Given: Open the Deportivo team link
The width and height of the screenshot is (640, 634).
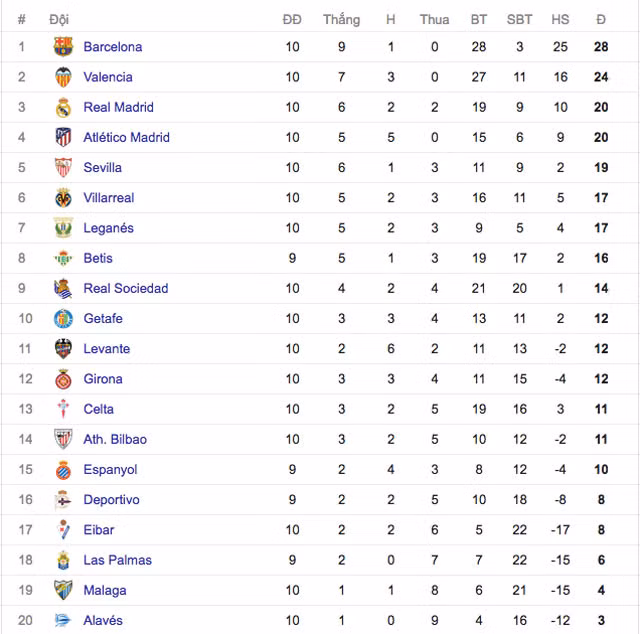Looking at the screenshot, I should point(111,500).
